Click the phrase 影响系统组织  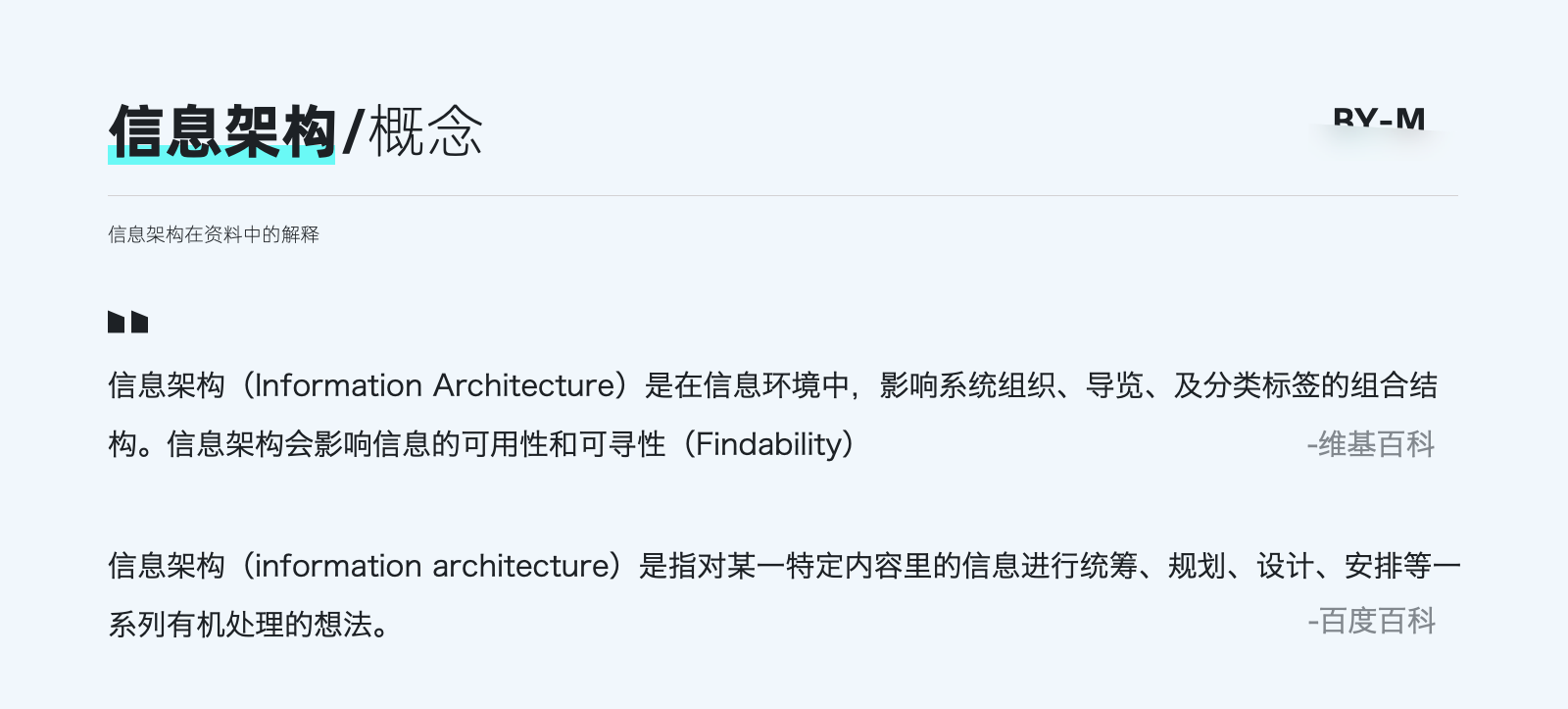coord(966,385)
